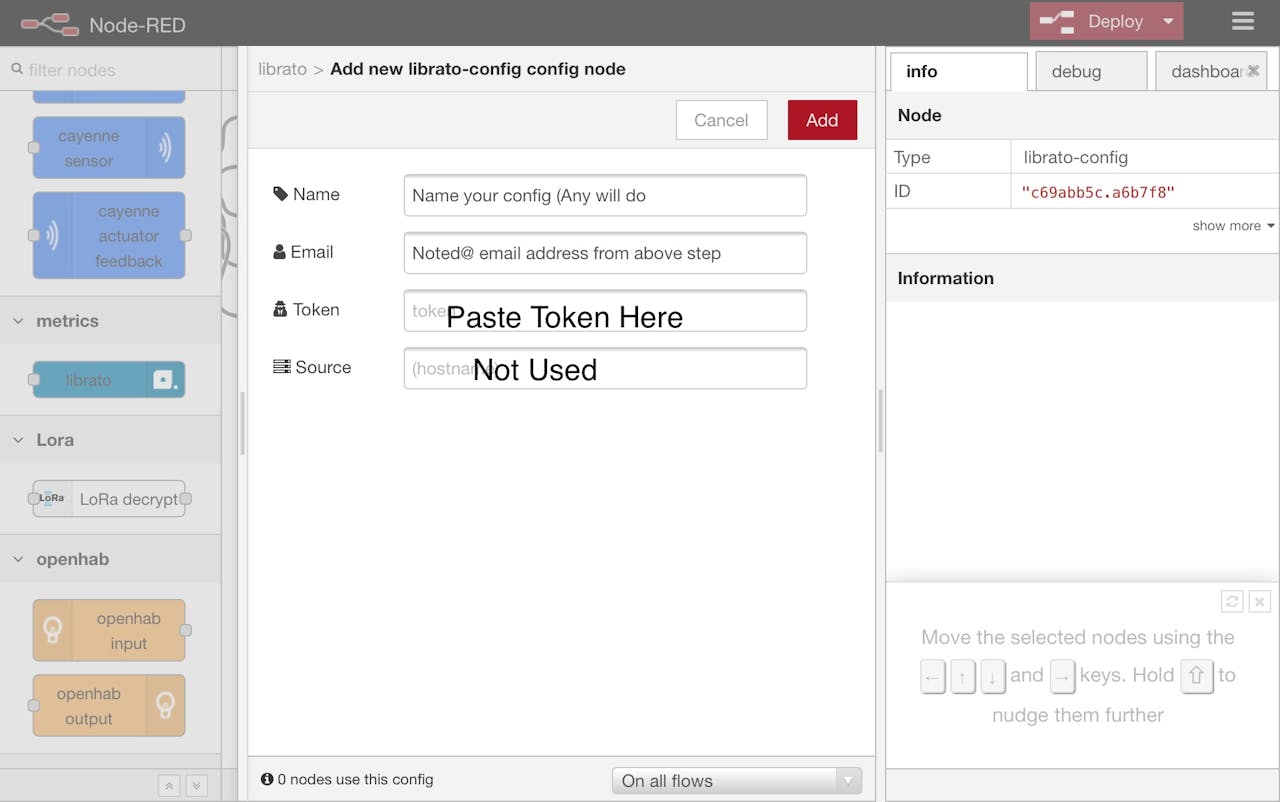Click the Information section header
The width and height of the screenshot is (1280, 802).
[x=1082, y=278]
